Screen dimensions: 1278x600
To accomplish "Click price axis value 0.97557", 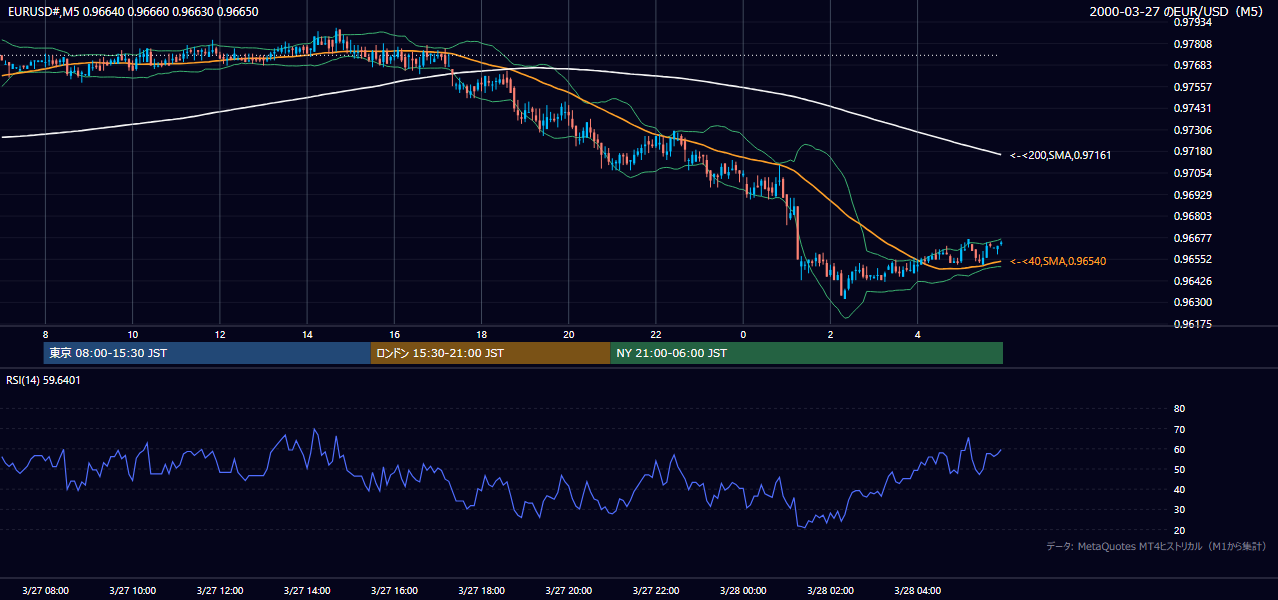I will coord(1192,87).
